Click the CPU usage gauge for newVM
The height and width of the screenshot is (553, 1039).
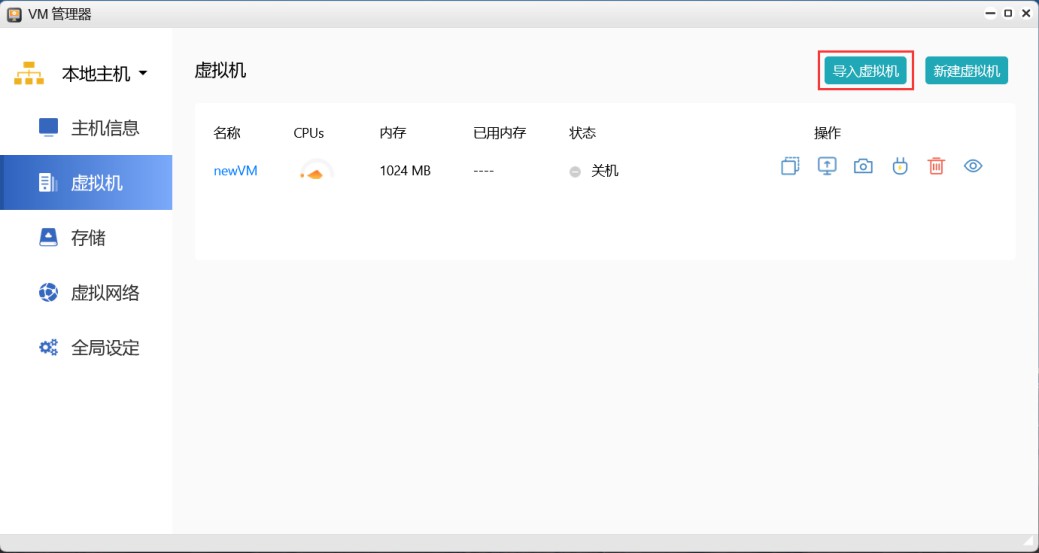coord(315,172)
